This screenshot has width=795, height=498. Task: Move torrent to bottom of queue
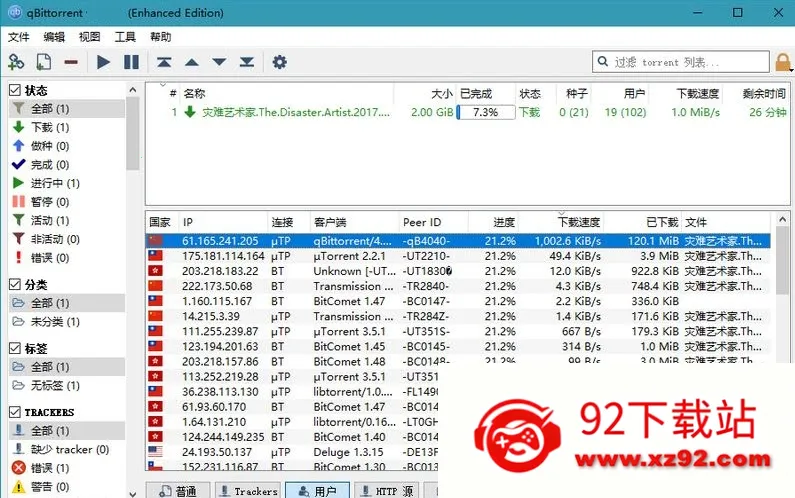(247, 62)
